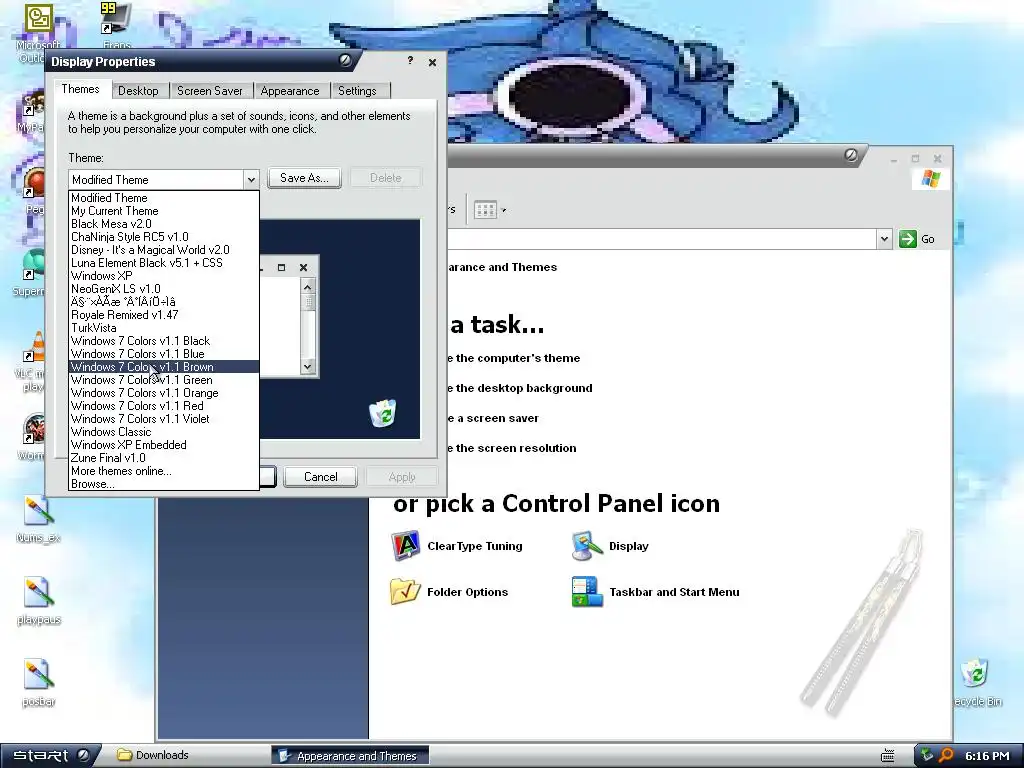Choose Windows XP theme from list
The height and width of the screenshot is (768, 1024).
click(164, 276)
